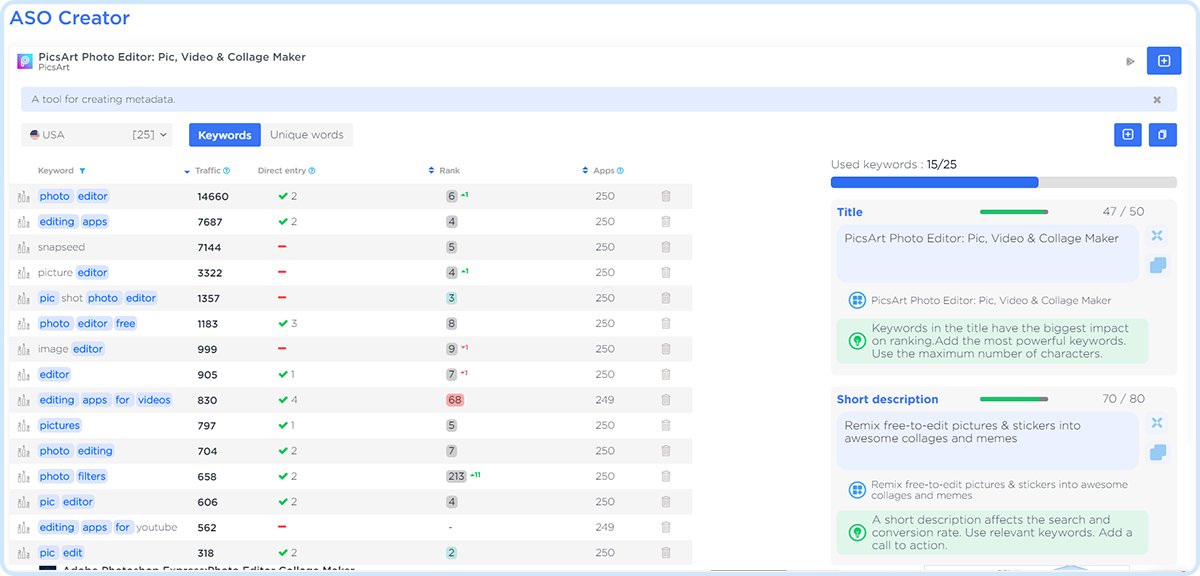
Task: Click the "filters" keyword tag
Action: 92,476
